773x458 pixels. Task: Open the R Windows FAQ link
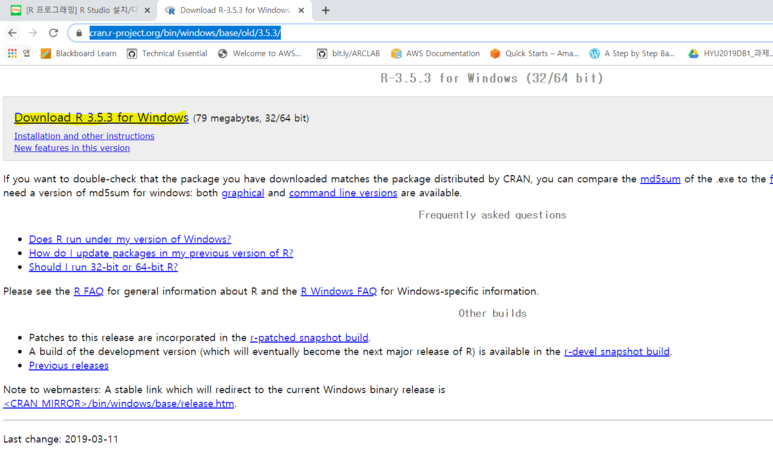[x=339, y=291]
